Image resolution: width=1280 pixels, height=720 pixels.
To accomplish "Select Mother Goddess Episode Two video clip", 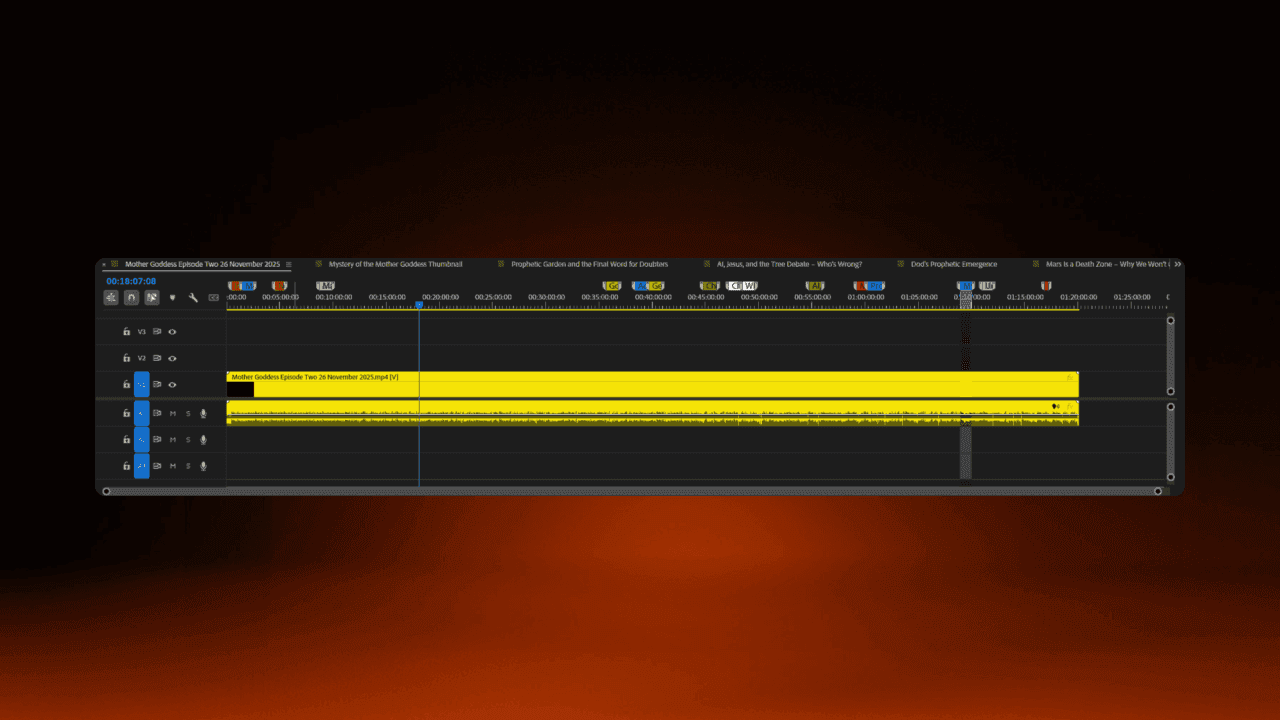I will [650, 384].
